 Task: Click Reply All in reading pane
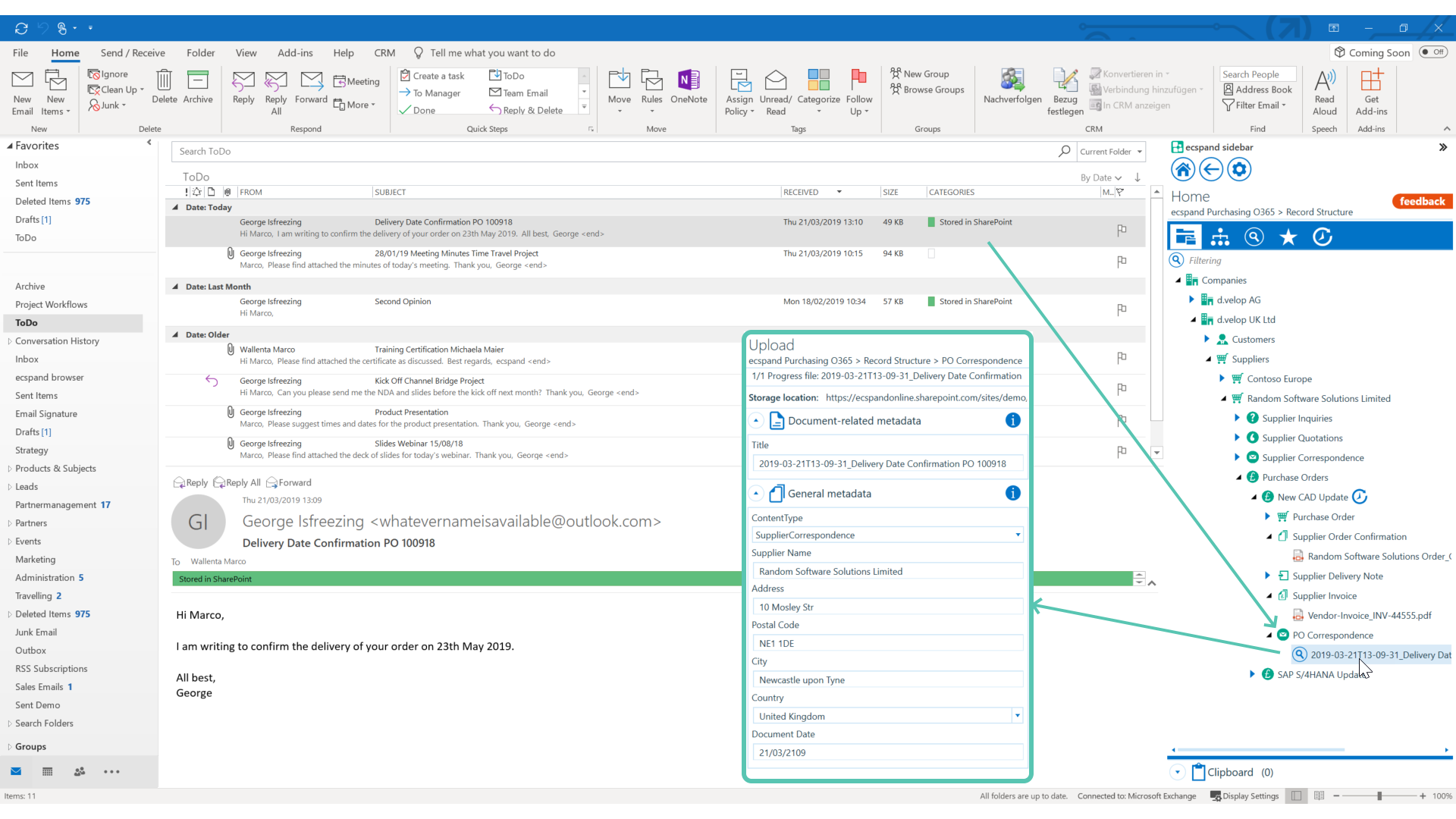[x=237, y=482]
